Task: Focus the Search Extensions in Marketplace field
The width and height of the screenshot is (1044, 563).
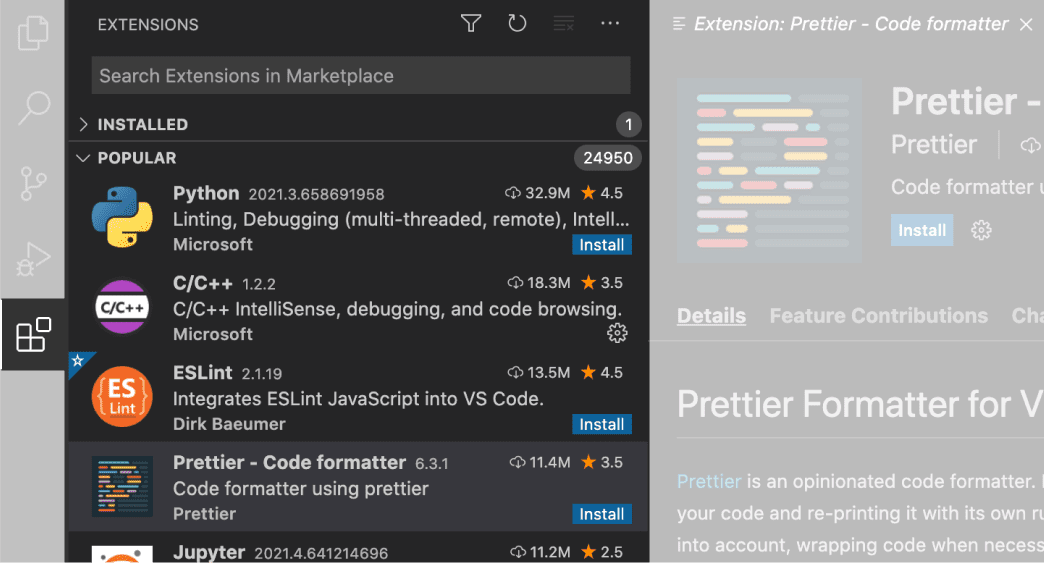Action: coord(360,76)
